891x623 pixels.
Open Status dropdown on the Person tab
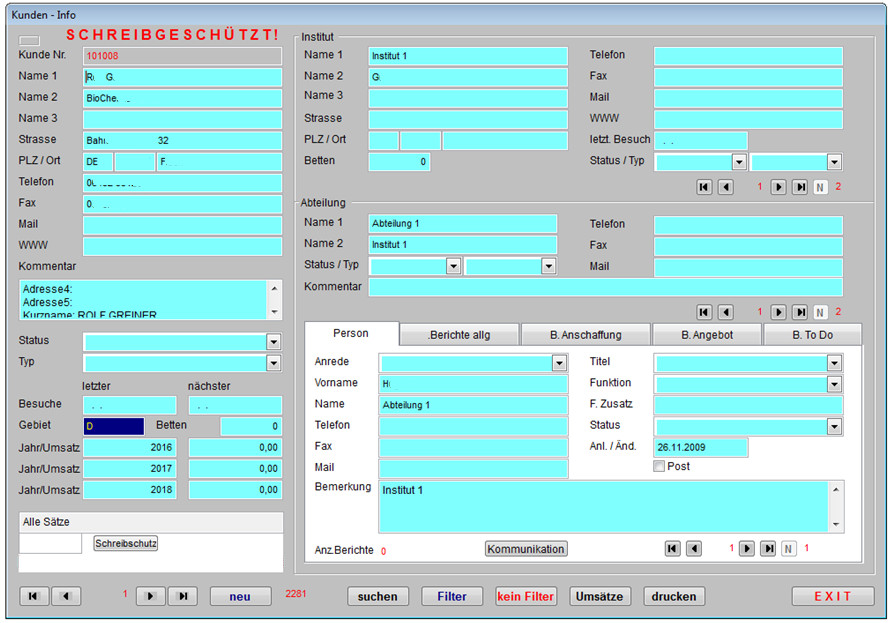(x=834, y=426)
